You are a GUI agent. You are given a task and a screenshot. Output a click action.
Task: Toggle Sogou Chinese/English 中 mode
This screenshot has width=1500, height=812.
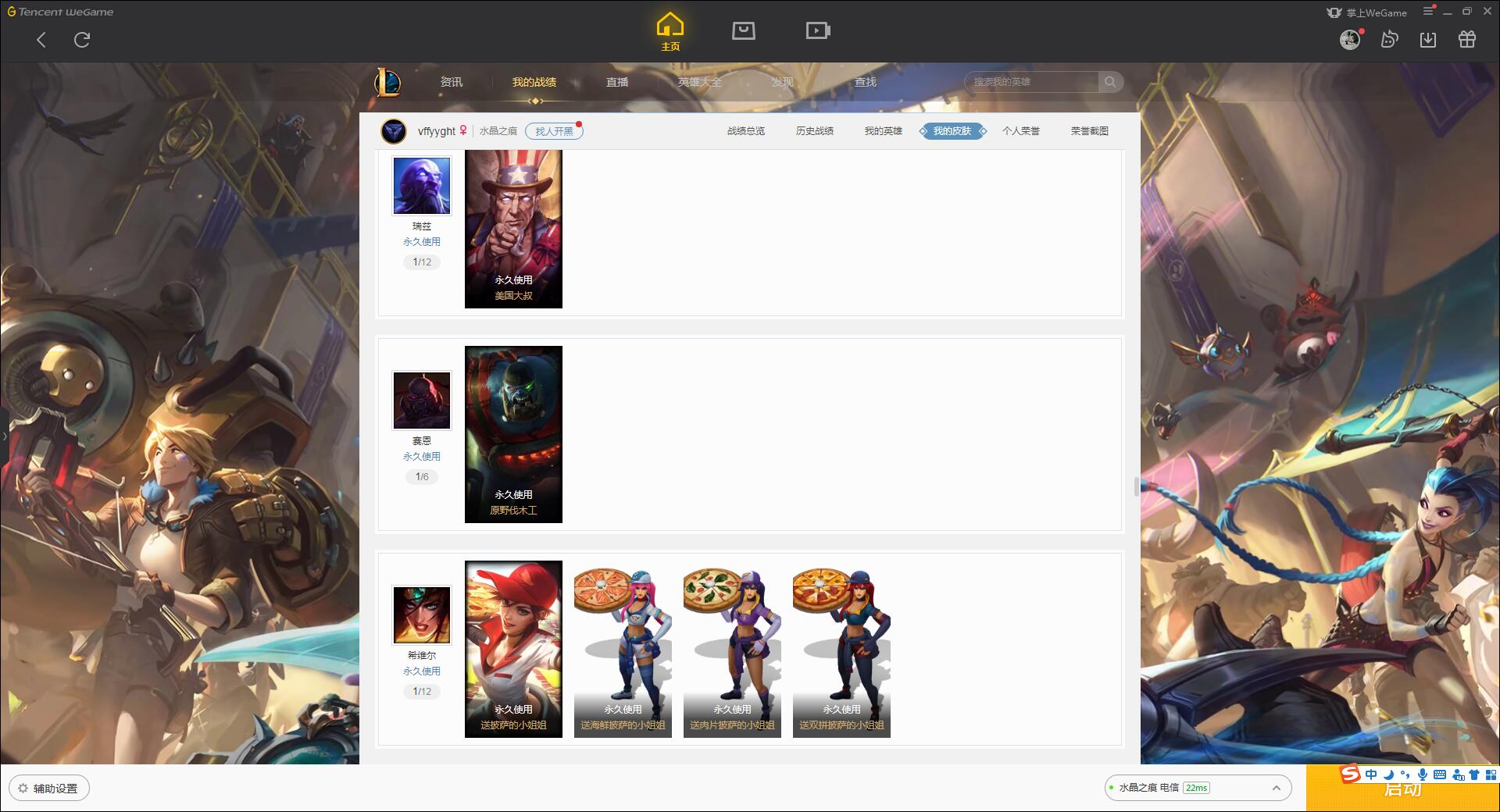[1371, 775]
